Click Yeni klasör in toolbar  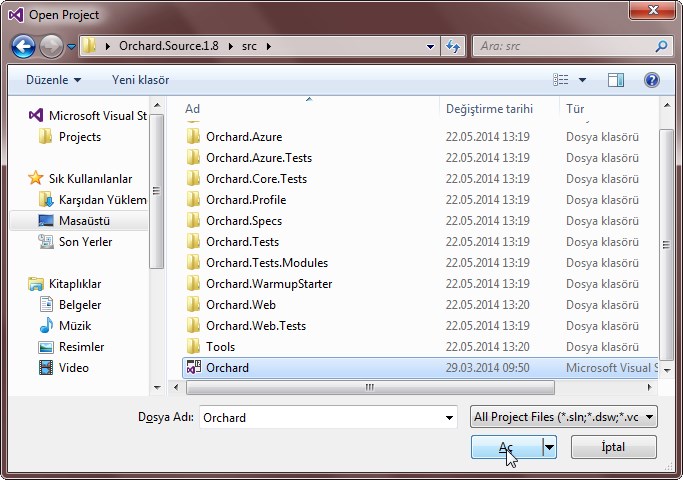point(140,79)
